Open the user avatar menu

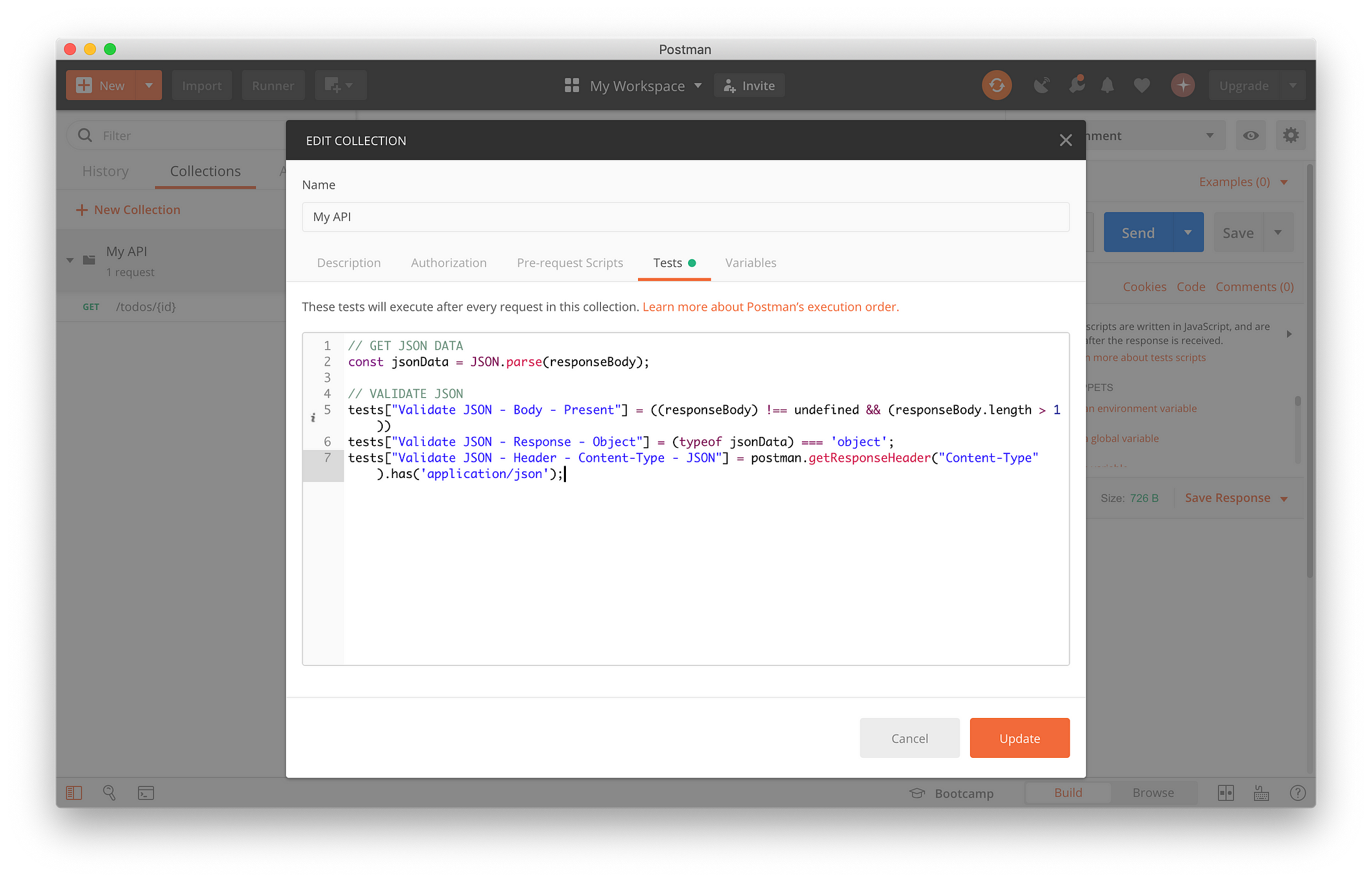[1183, 86]
